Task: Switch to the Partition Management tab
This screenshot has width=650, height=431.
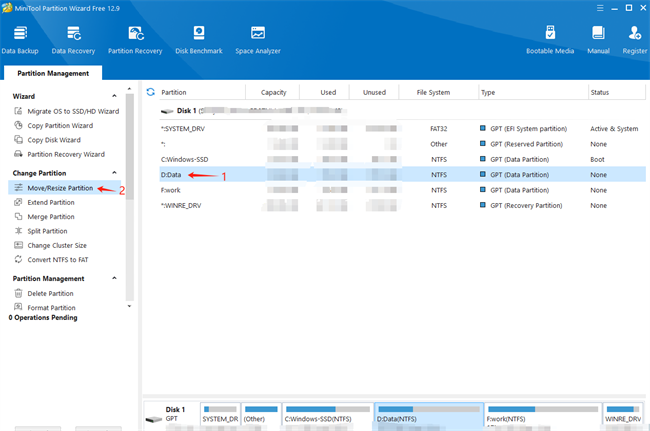Action: click(x=51, y=73)
